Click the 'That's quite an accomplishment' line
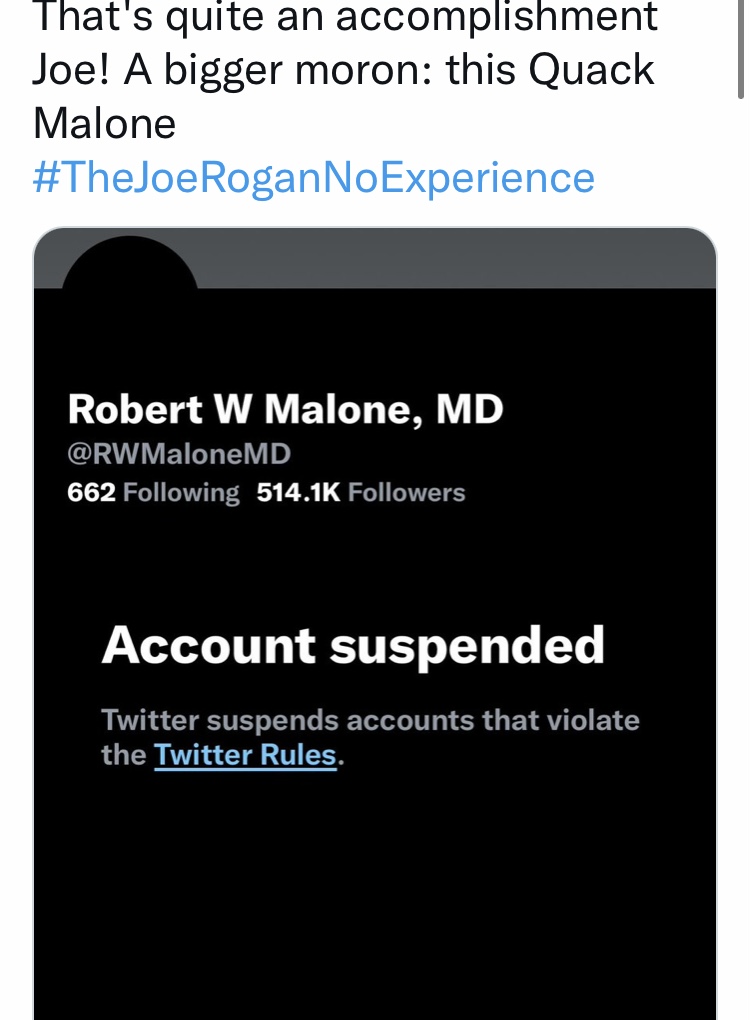Viewport: 750px width, 1020px height. [x=345, y=17]
